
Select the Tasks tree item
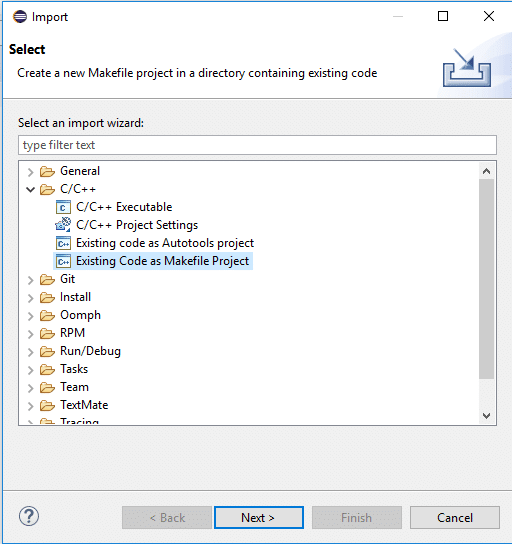click(x=74, y=369)
